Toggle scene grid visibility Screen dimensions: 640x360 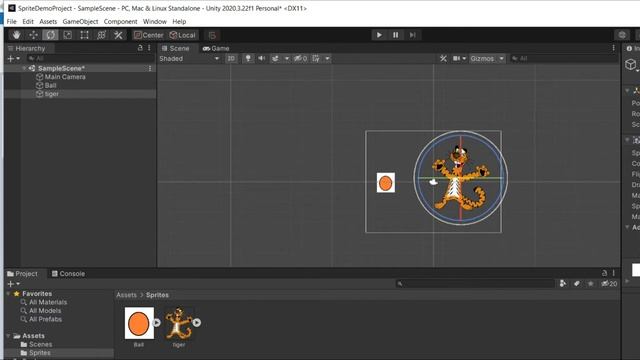pyautogui.click(x=316, y=59)
